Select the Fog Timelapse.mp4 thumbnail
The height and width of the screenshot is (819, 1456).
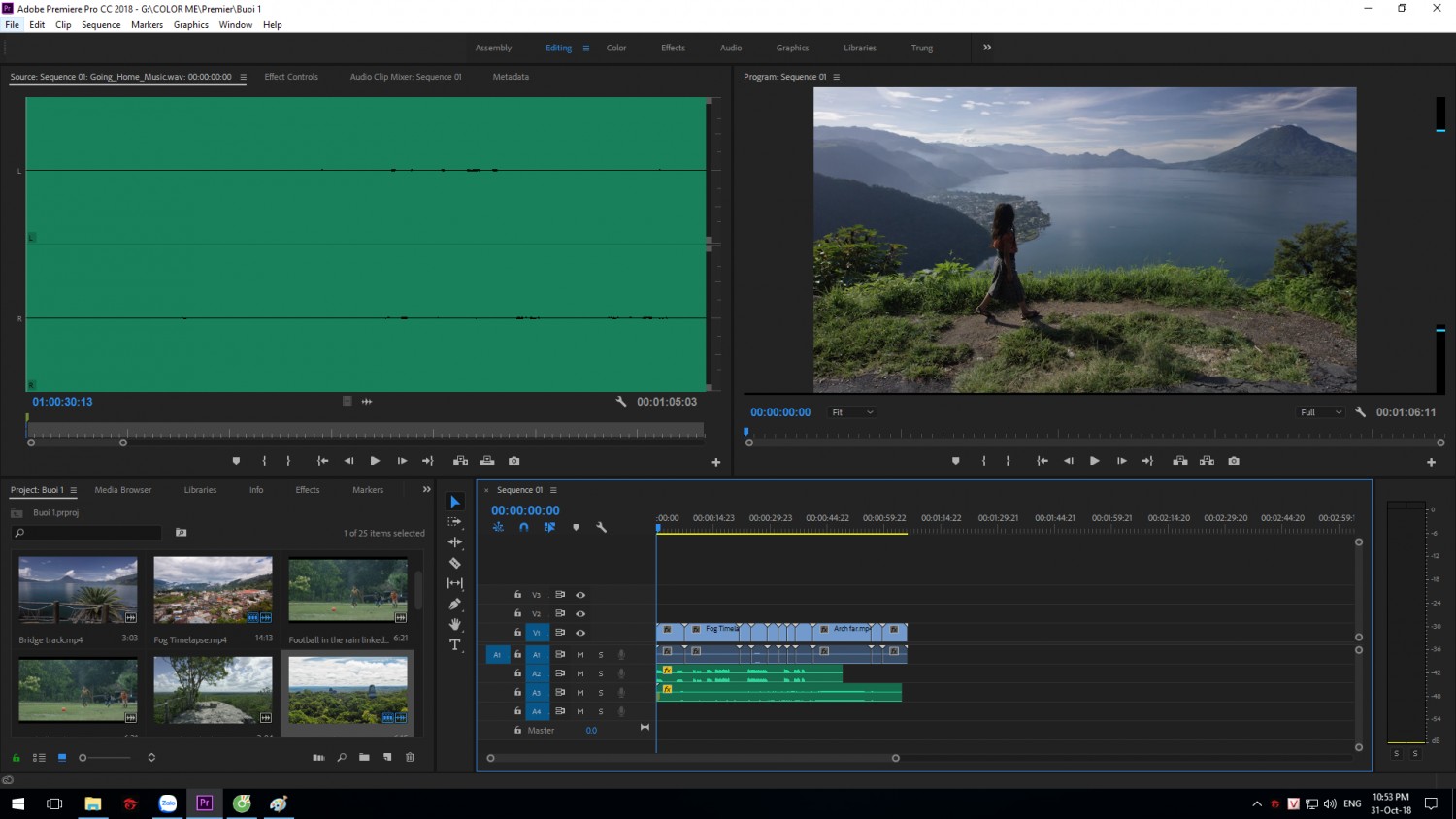click(213, 590)
